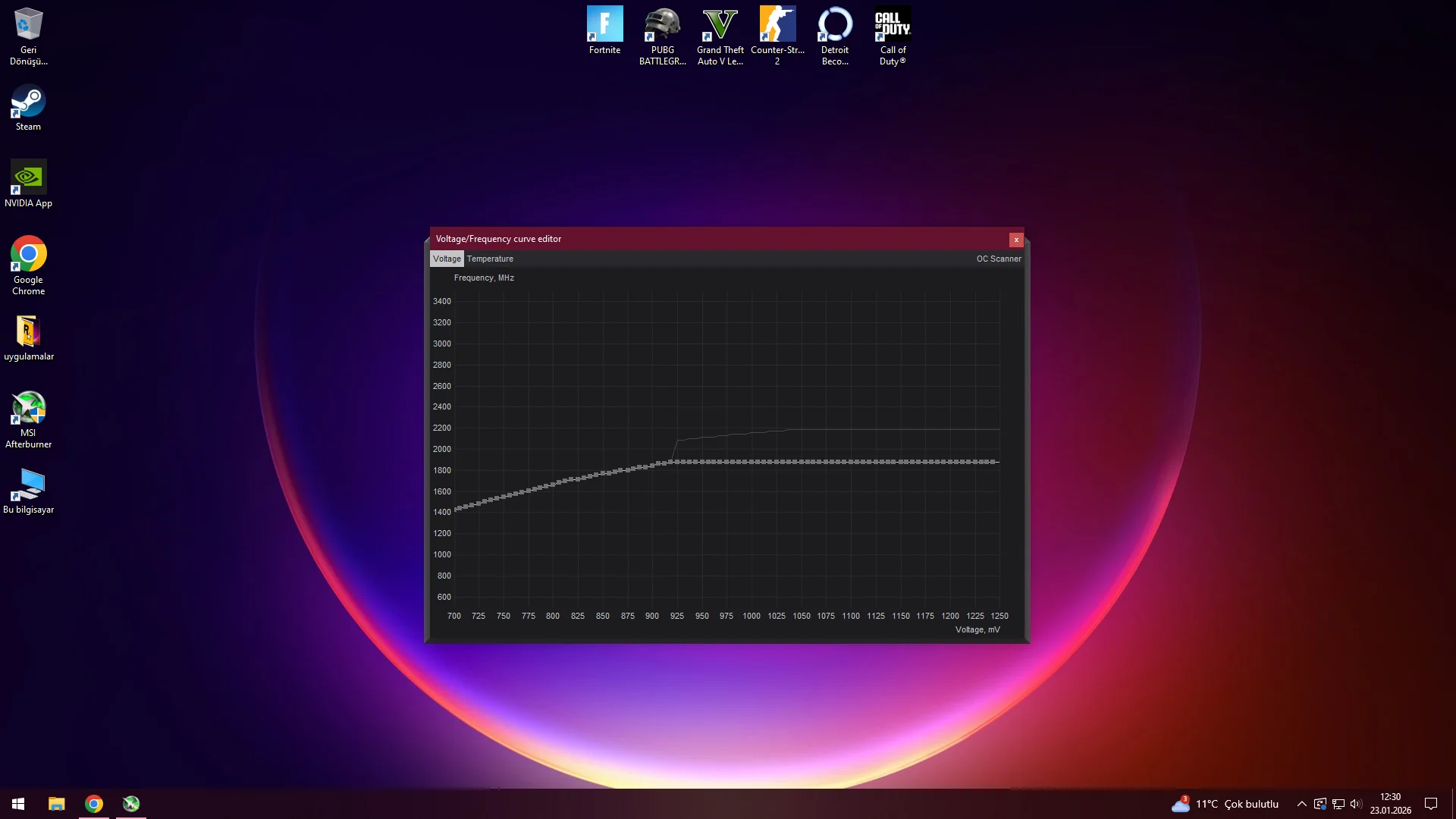Select the Voltage tab

[447, 259]
